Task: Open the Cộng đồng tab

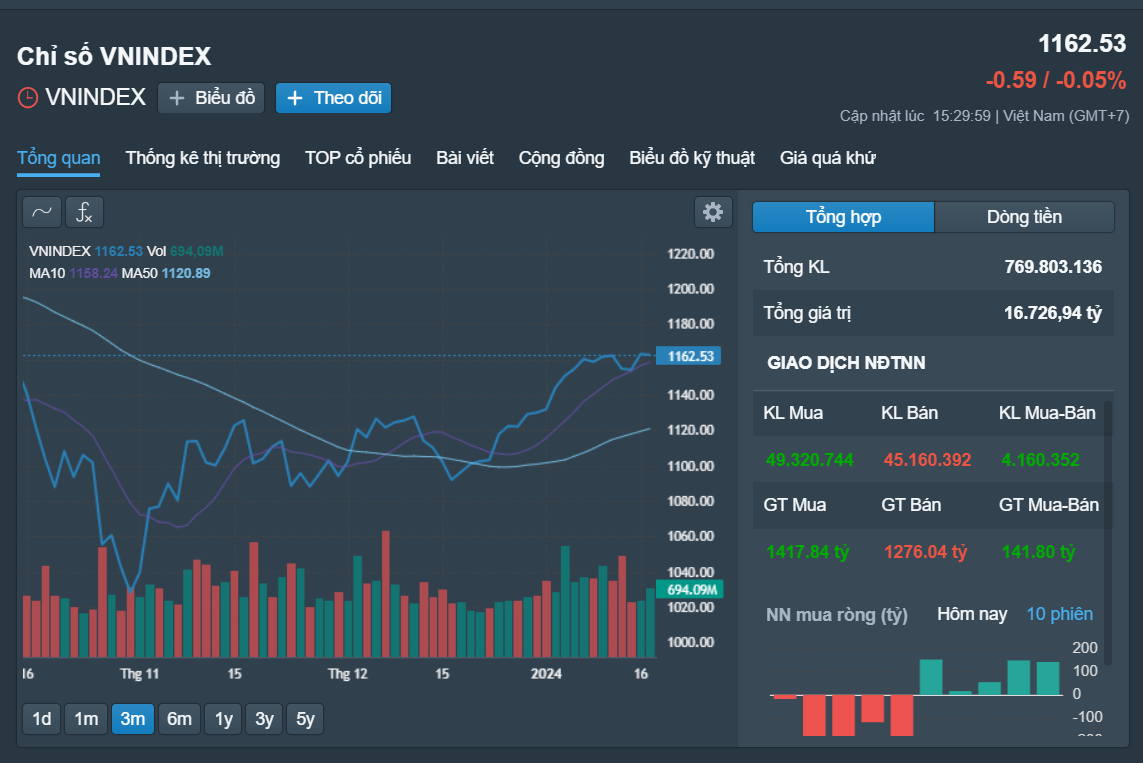Action: (561, 158)
